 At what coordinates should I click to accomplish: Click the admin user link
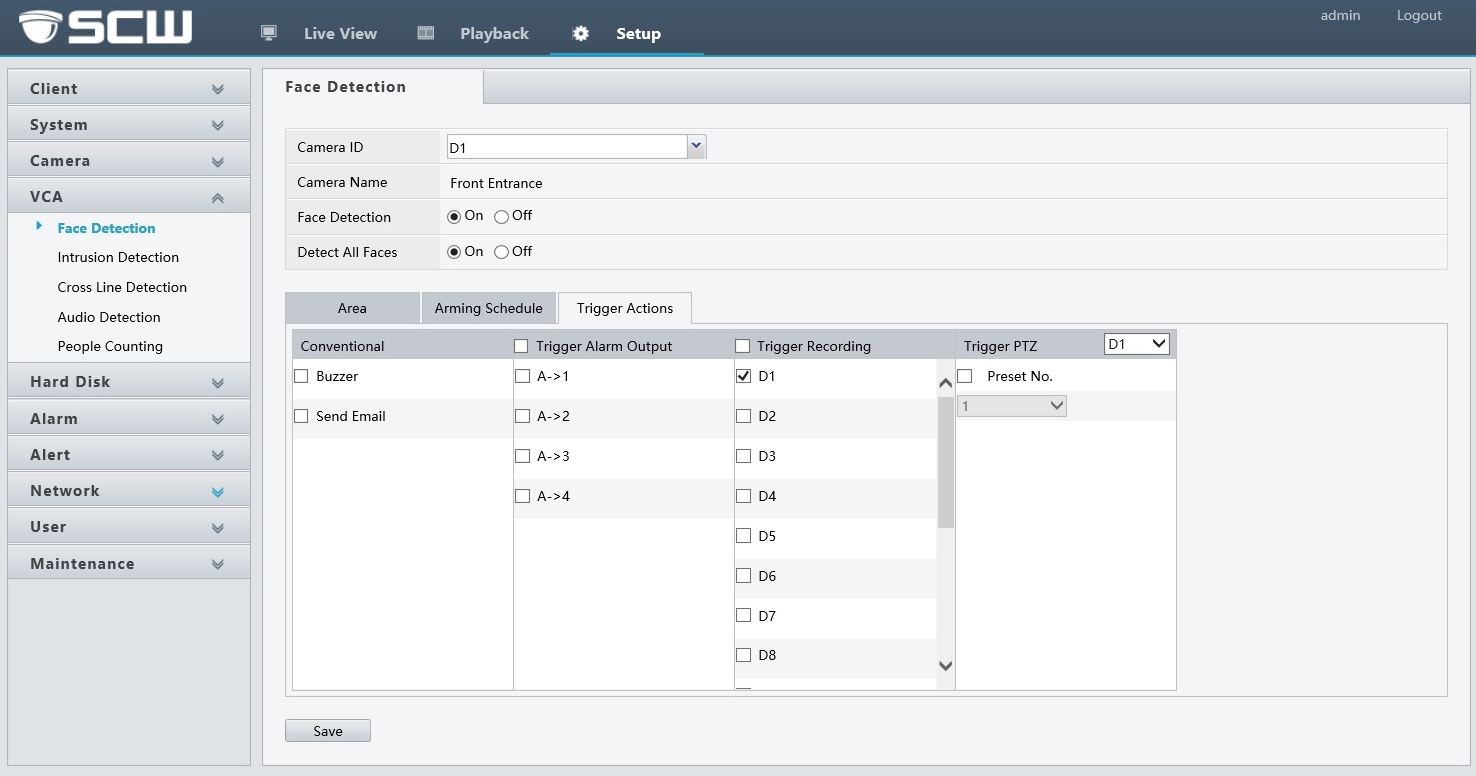pyautogui.click(x=1340, y=15)
